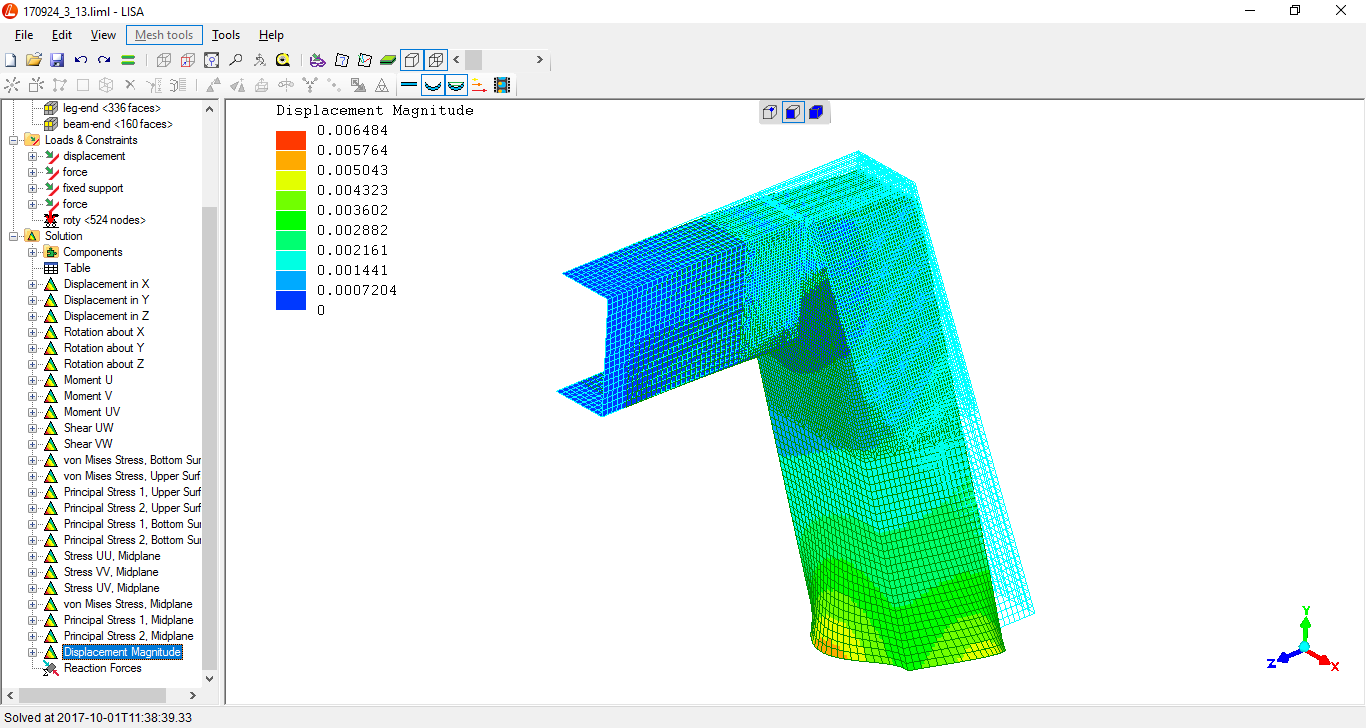Play the filmstrip animation icon
The image size is (1366, 728).
tap(502, 85)
